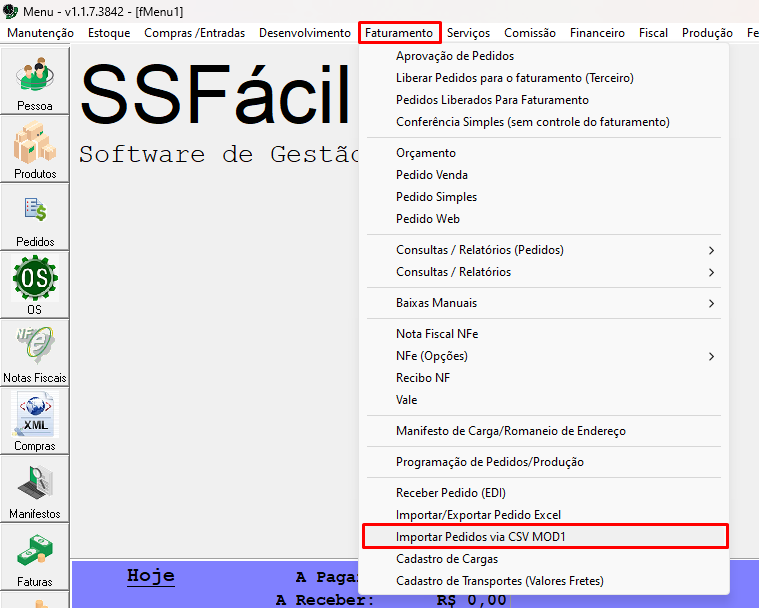Select Manifesto de Carga/Romaneio de Endereço

point(544,431)
